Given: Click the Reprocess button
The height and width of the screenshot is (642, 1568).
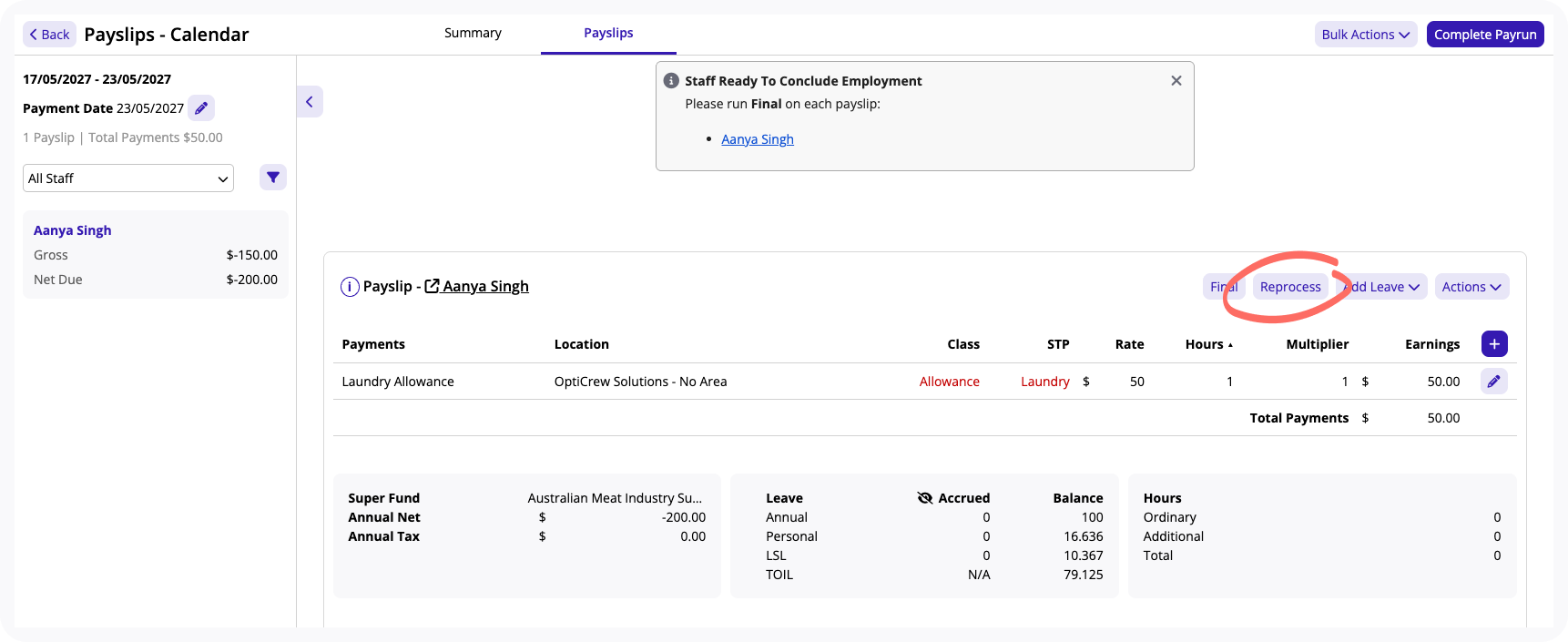Looking at the screenshot, I should click(x=1290, y=287).
